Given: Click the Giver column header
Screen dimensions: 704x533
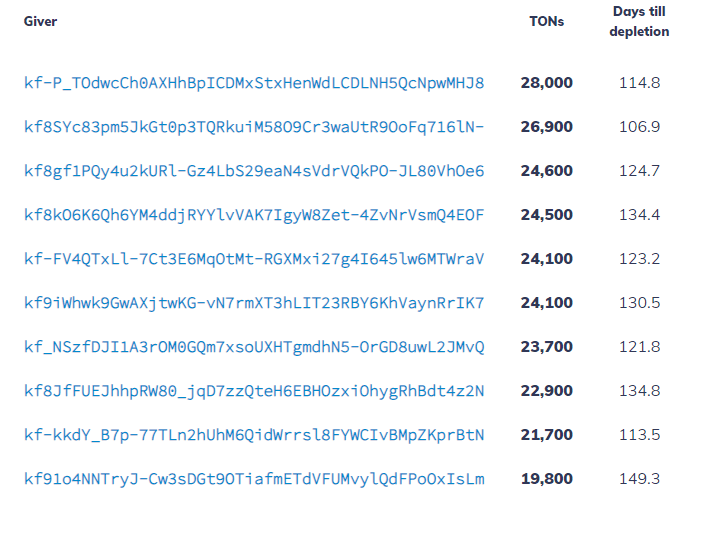Looking at the screenshot, I should click(x=41, y=22).
